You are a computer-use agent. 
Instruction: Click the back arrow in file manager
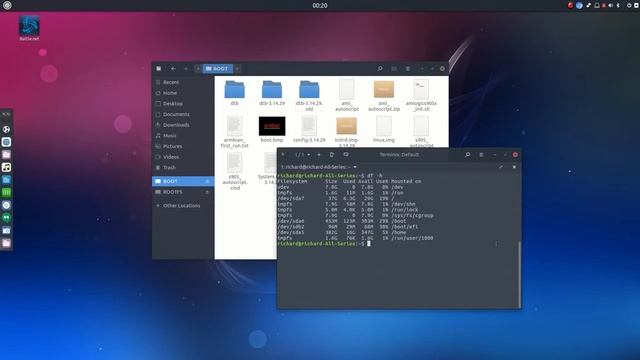(x=173, y=69)
